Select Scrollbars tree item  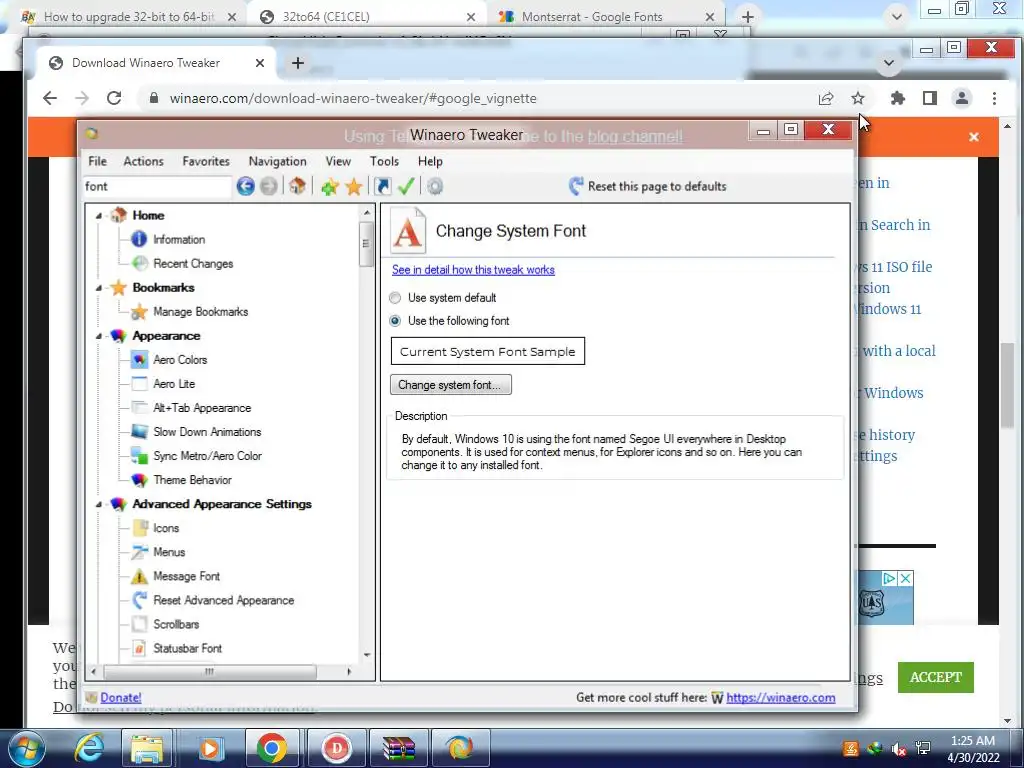click(x=176, y=624)
